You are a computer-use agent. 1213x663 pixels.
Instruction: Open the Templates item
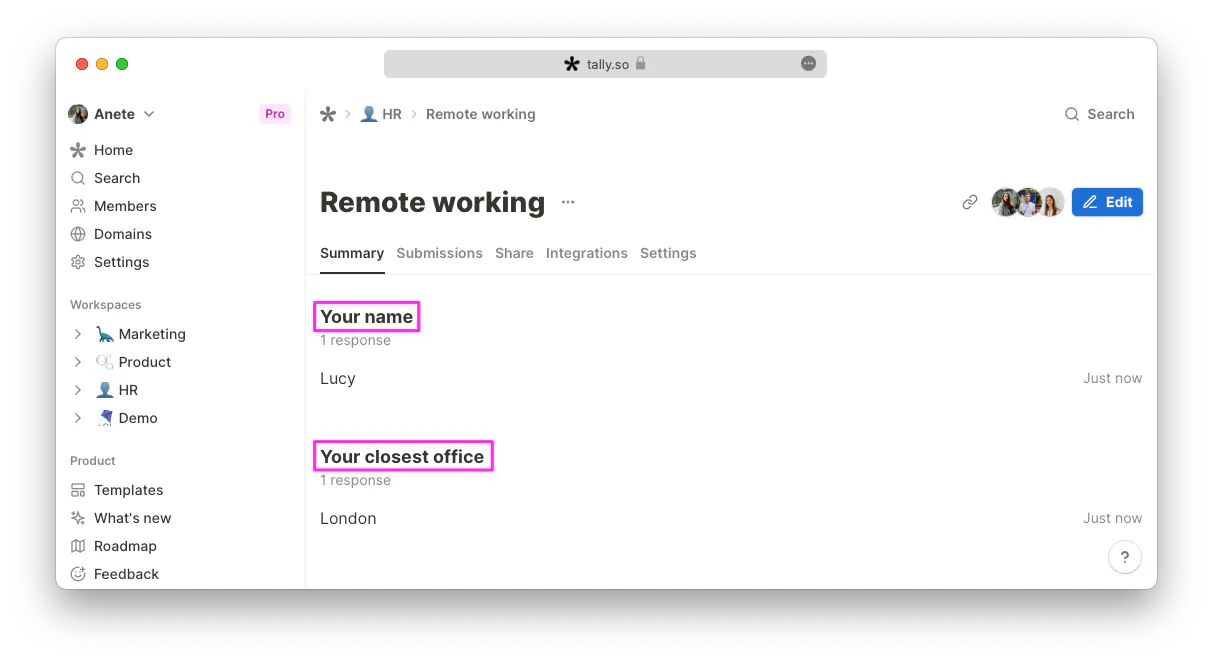(x=117, y=490)
